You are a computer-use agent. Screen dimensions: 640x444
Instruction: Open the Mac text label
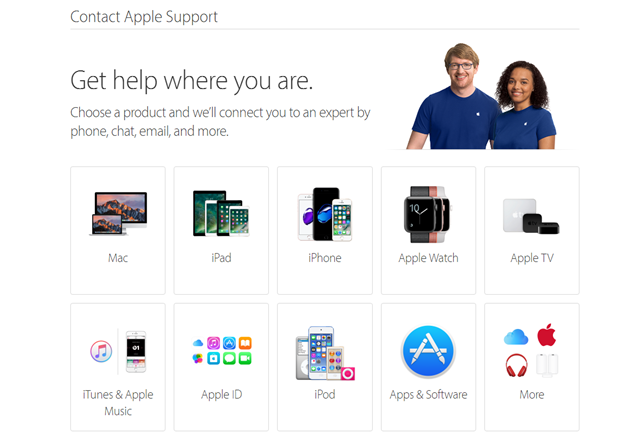click(x=118, y=258)
